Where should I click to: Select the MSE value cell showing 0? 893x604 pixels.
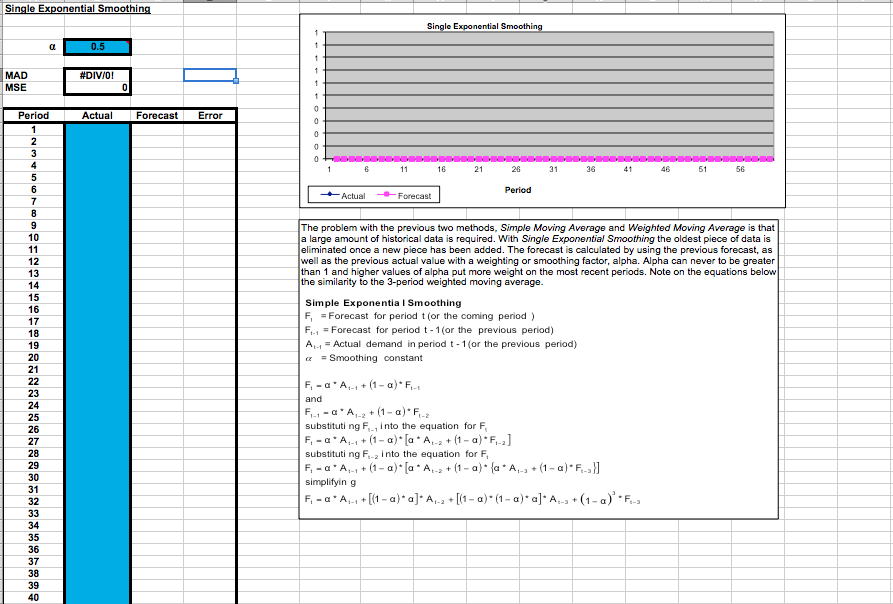point(97,87)
